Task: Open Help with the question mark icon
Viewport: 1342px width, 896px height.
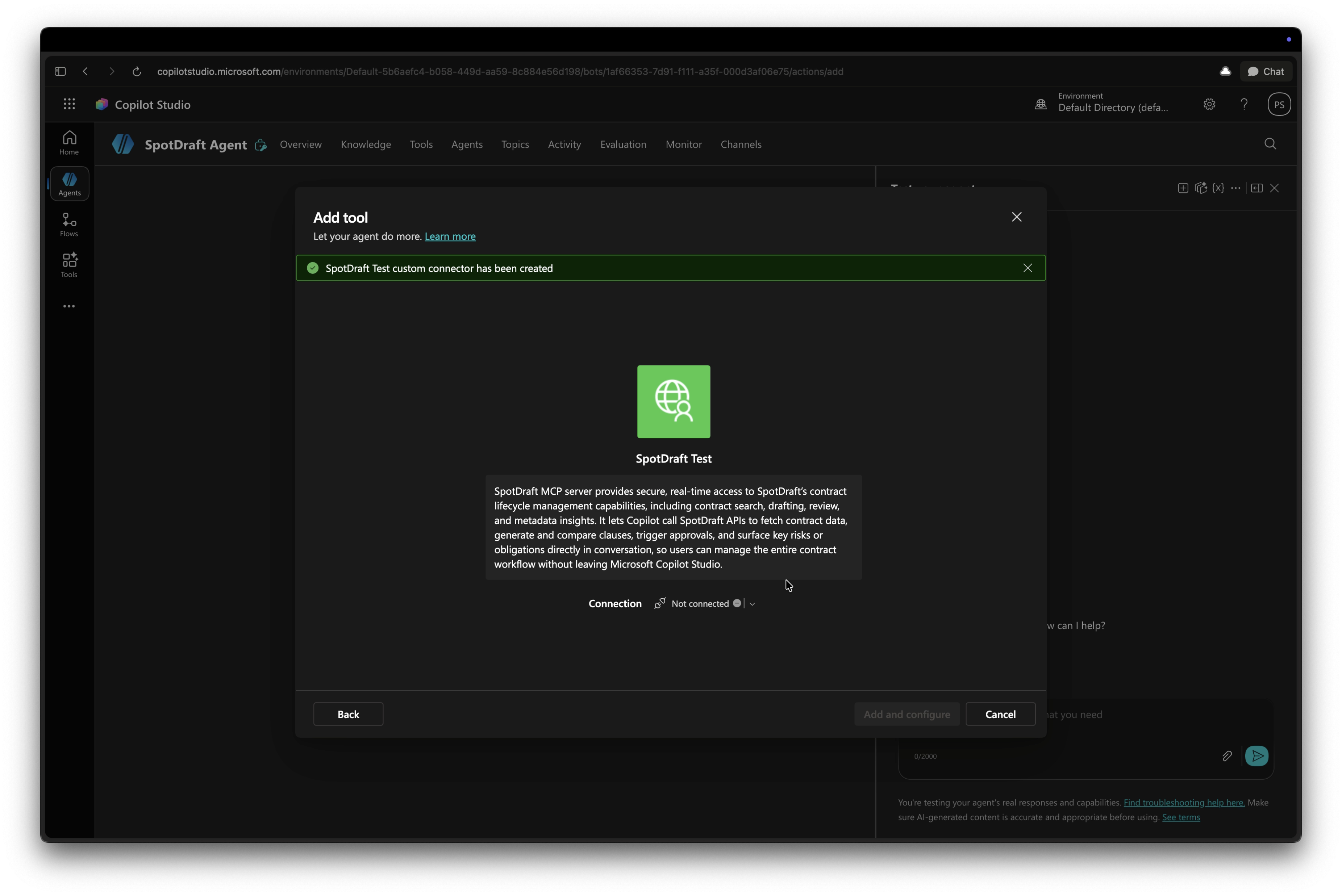Action: (1244, 104)
